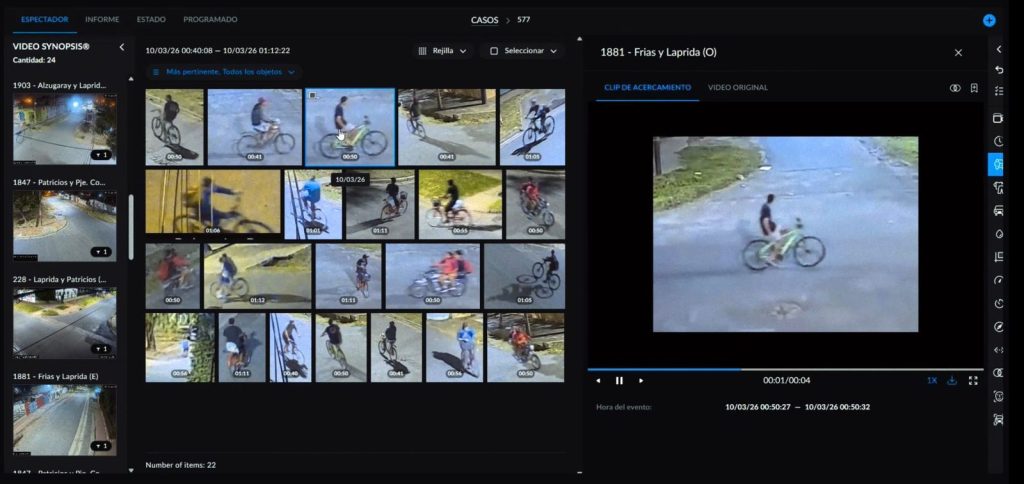Open the Rejilla view dropdown

coord(442,51)
